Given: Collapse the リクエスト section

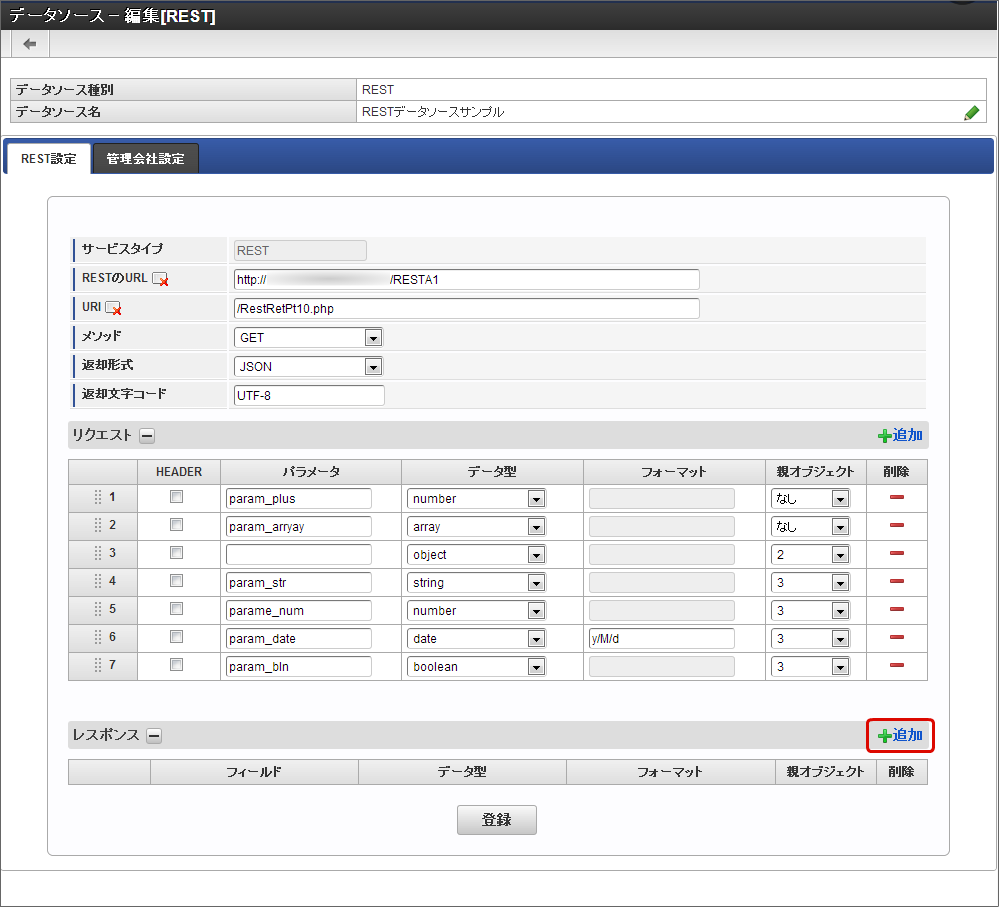Looking at the screenshot, I should 146,435.
